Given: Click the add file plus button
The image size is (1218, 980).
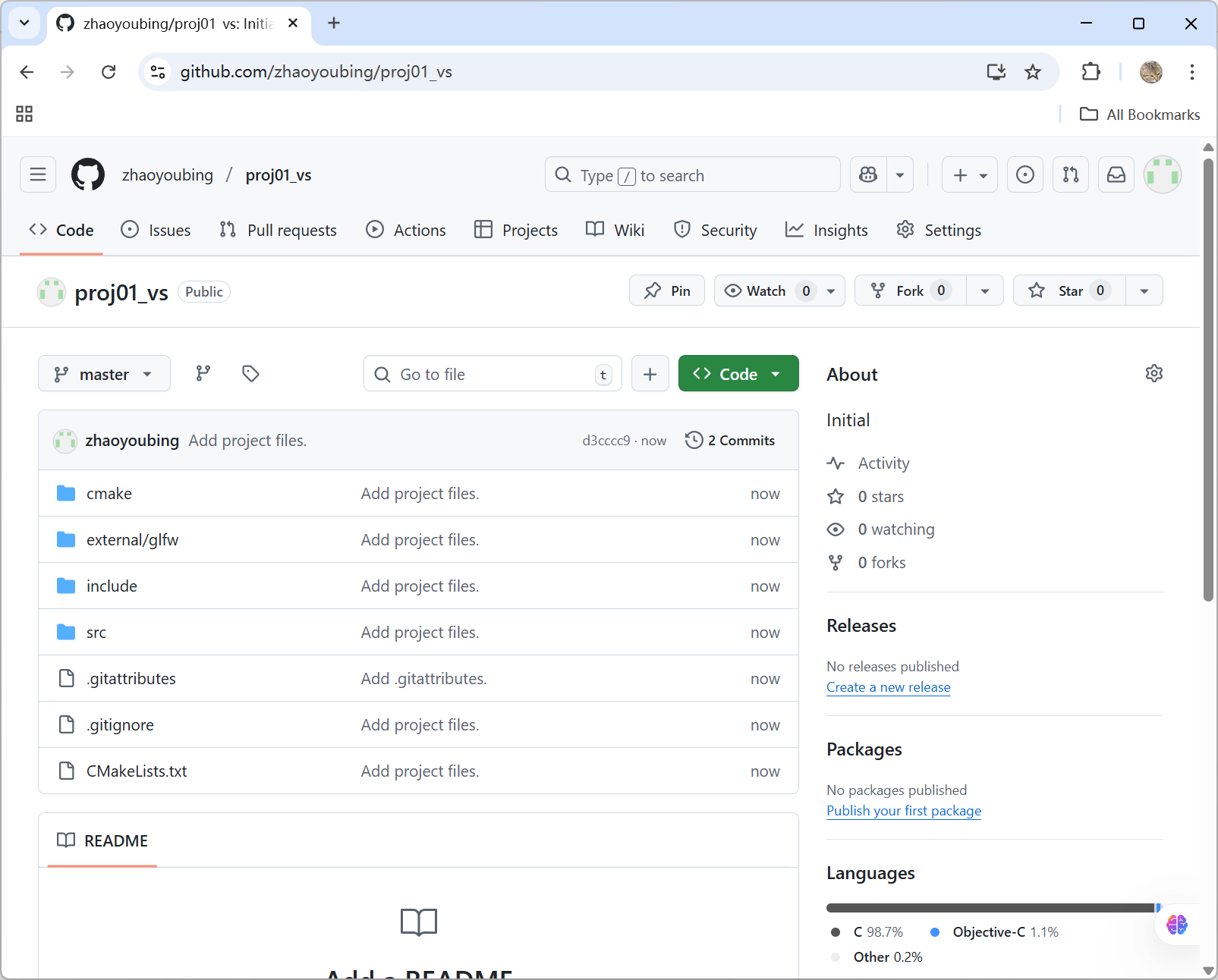Looking at the screenshot, I should (650, 374).
